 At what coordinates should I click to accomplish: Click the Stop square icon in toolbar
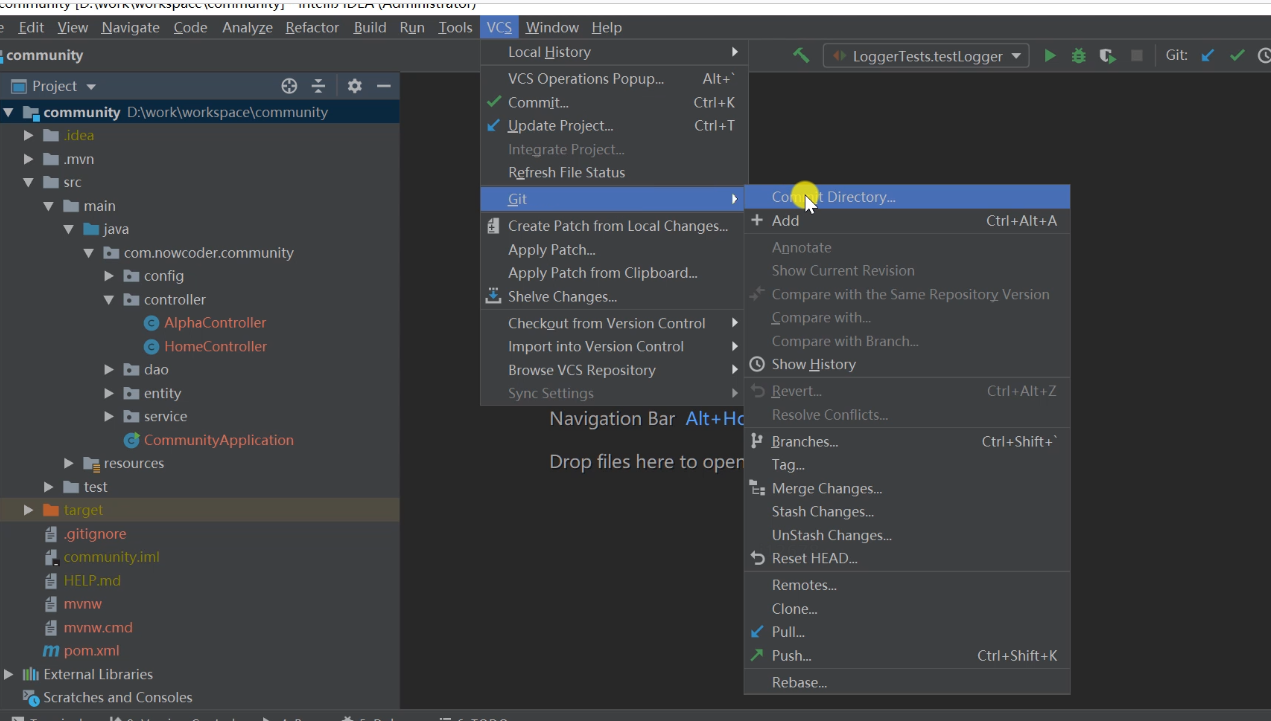click(1137, 56)
